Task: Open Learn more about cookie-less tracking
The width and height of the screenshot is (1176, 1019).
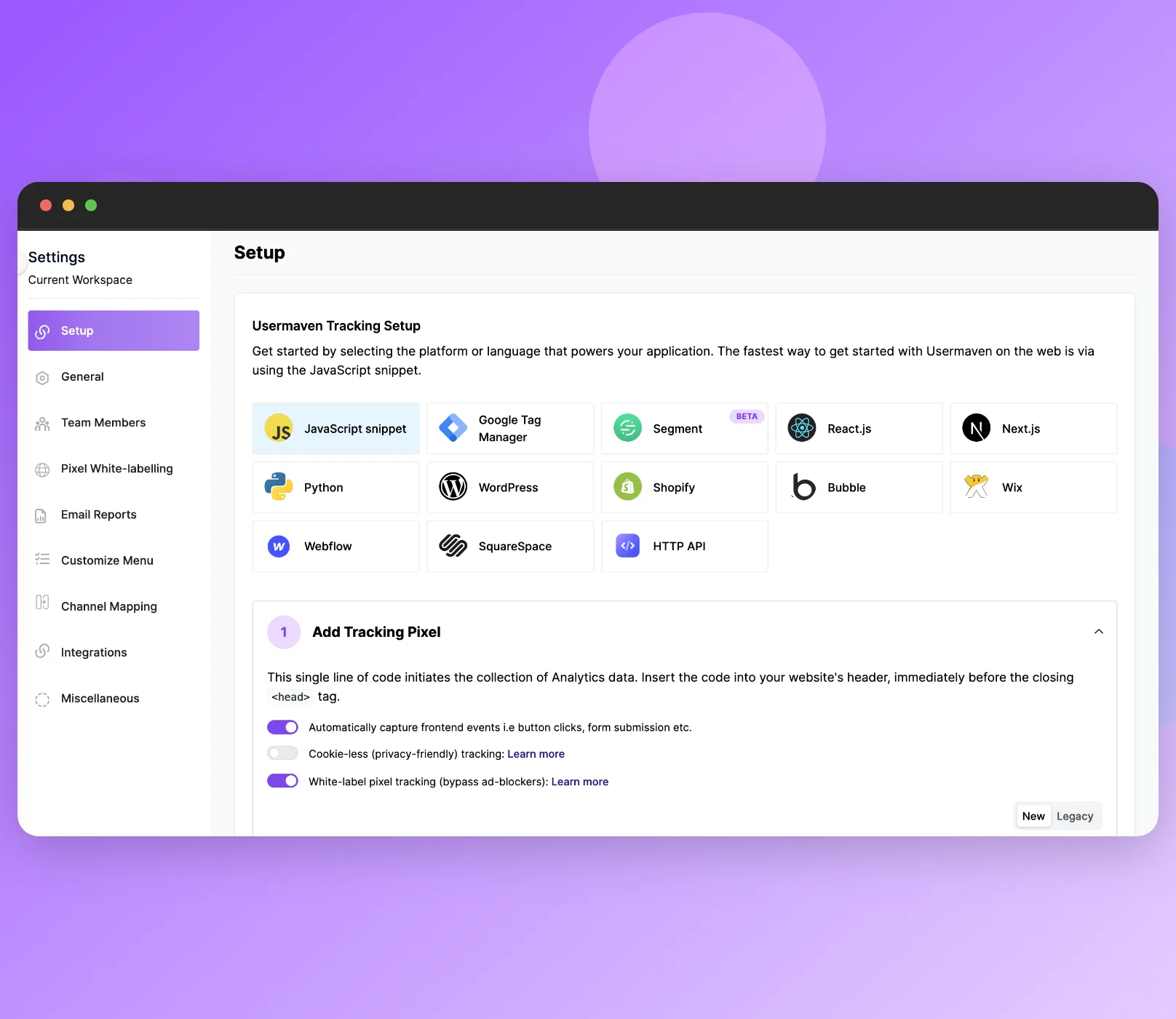Action: click(x=536, y=754)
